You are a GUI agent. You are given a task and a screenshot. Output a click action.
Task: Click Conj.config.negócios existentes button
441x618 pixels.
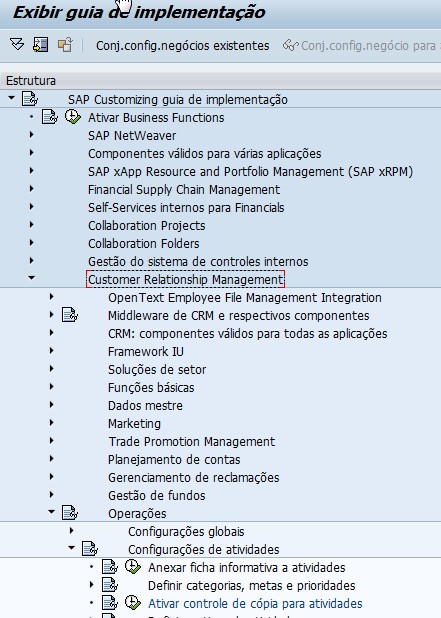[x=182, y=45]
